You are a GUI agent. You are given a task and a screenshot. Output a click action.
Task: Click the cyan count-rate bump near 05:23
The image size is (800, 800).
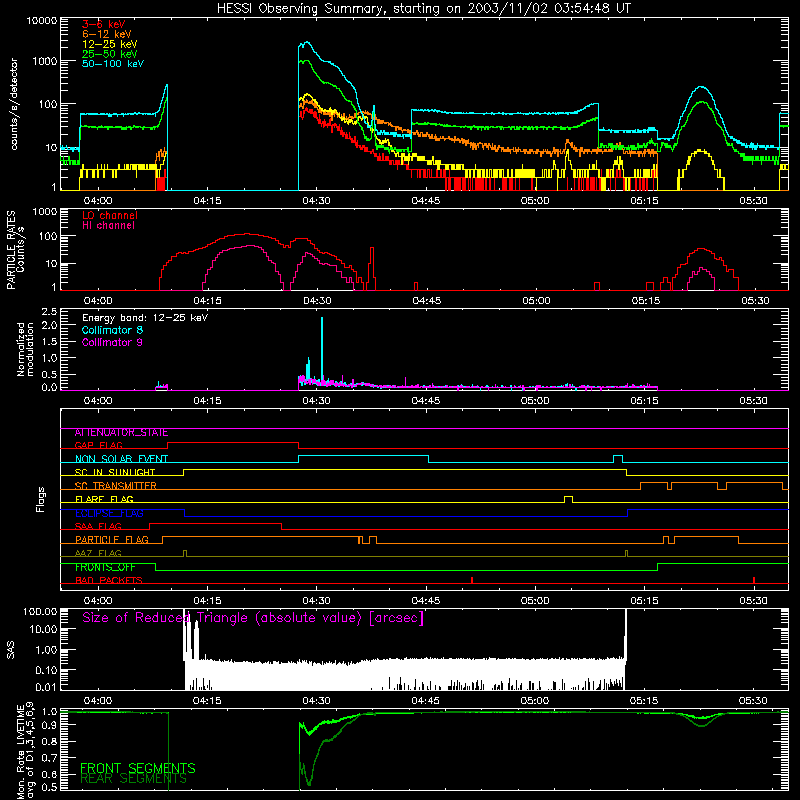point(702,88)
